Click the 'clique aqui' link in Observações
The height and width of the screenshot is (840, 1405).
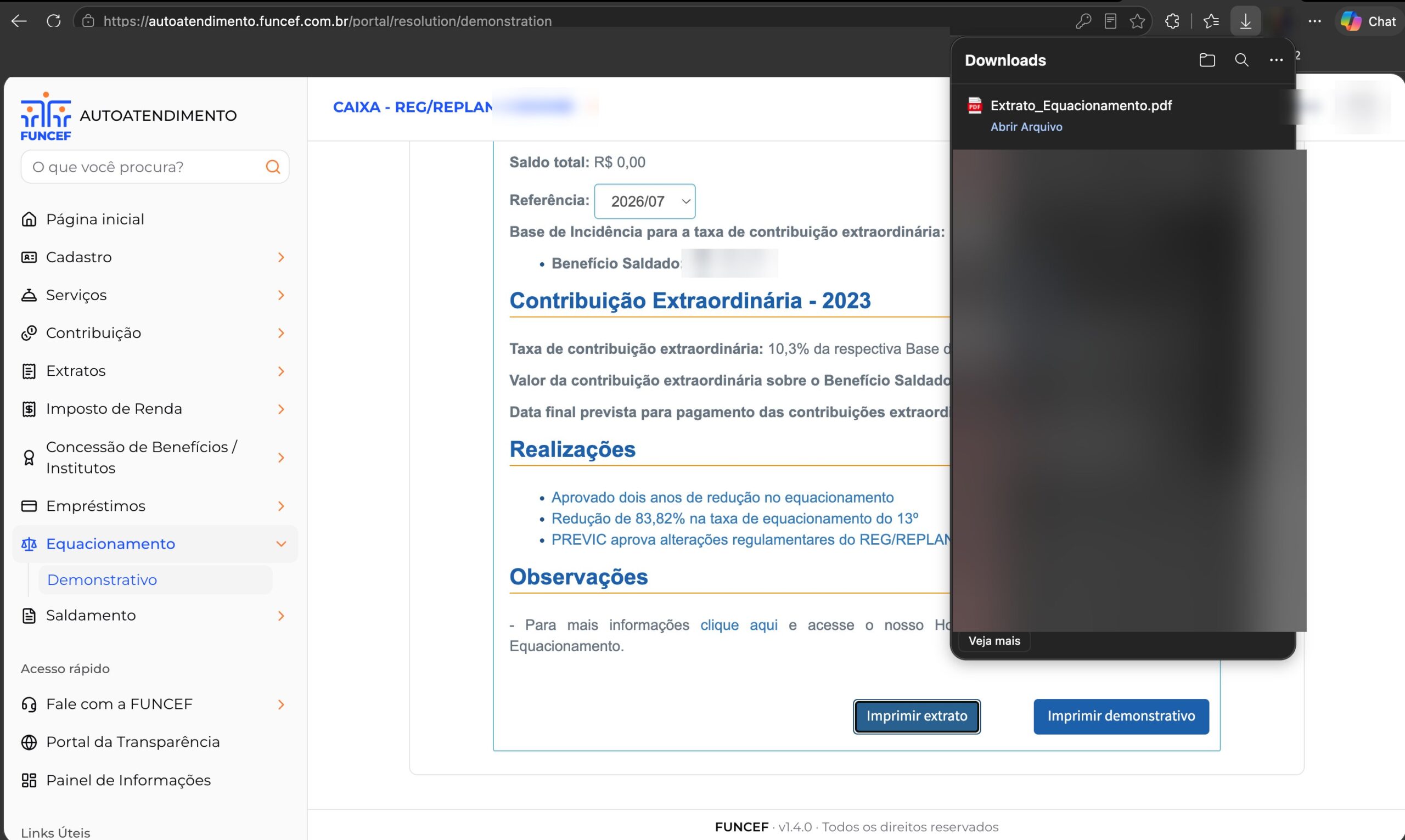[x=739, y=625]
